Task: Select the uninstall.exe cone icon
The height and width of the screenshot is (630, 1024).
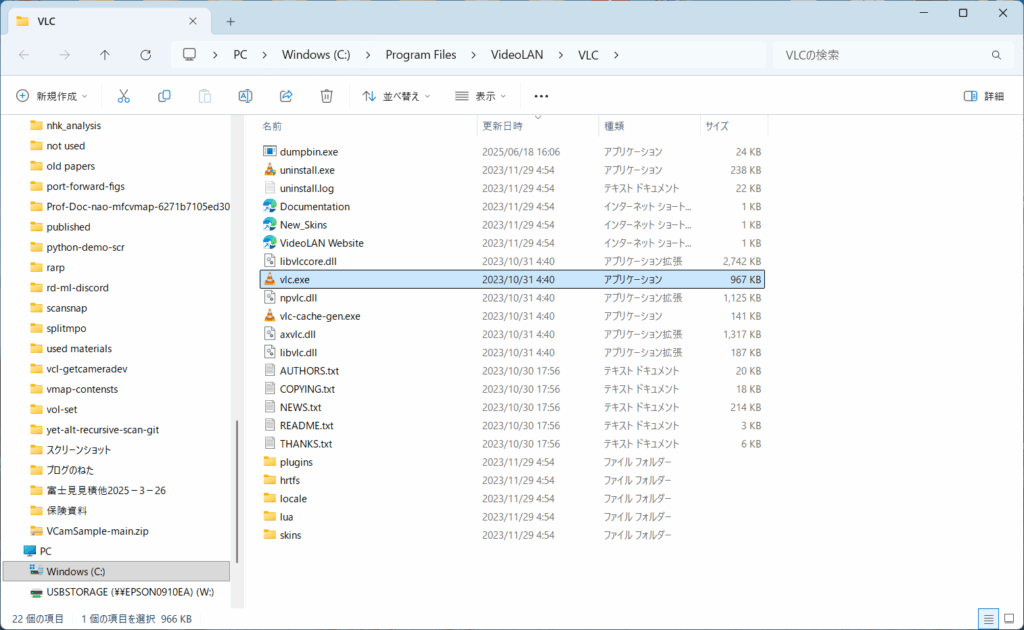Action: [x=270, y=169]
